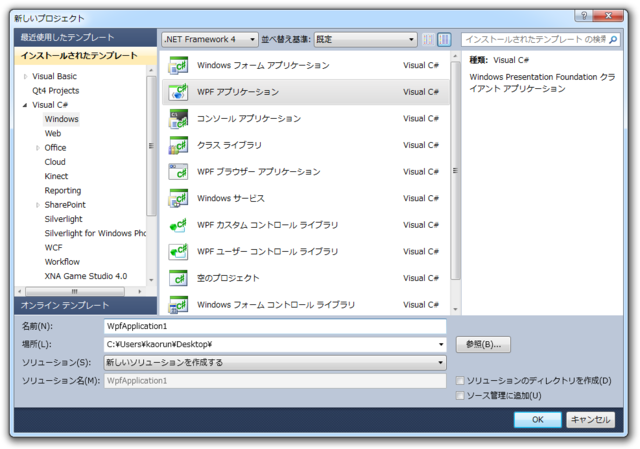Image resolution: width=640 pixels, height=449 pixels.
Task: Open the 並べ替え基準 sort dropdown
Action: (x=365, y=40)
